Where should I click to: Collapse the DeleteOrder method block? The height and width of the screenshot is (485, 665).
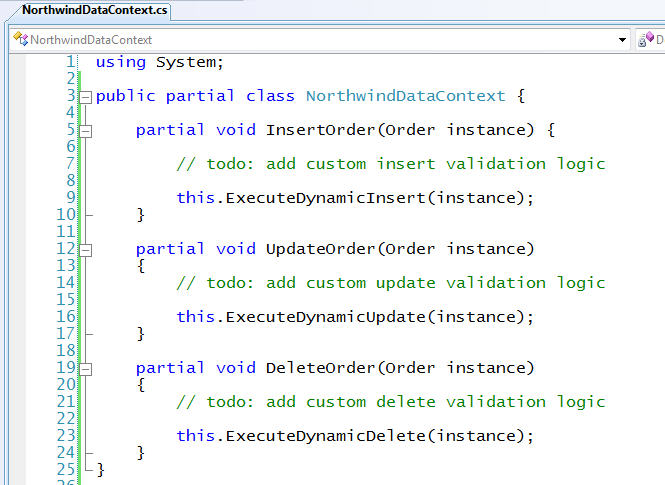[x=85, y=370]
